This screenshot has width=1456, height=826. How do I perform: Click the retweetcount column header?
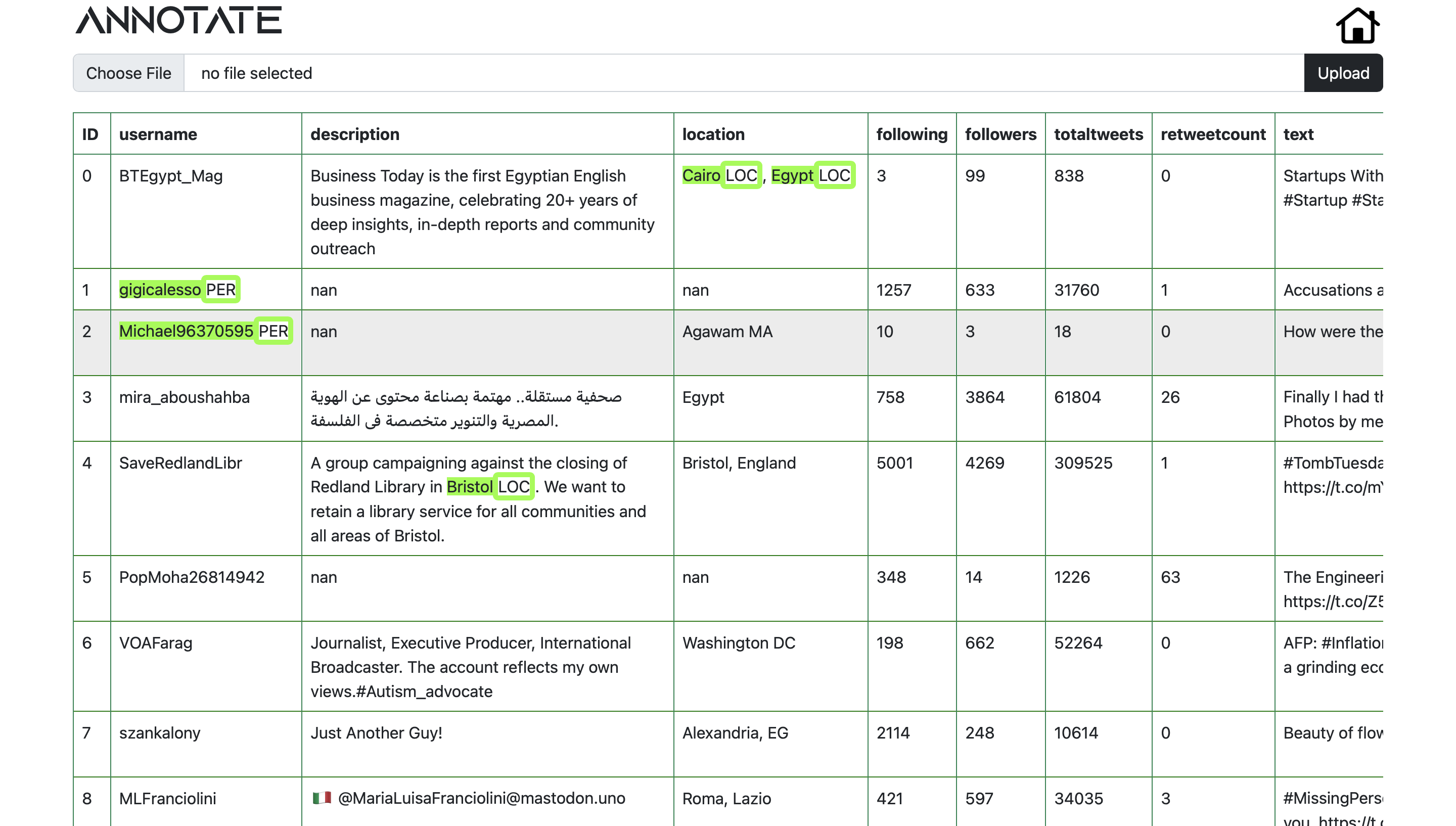[x=1213, y=134]
